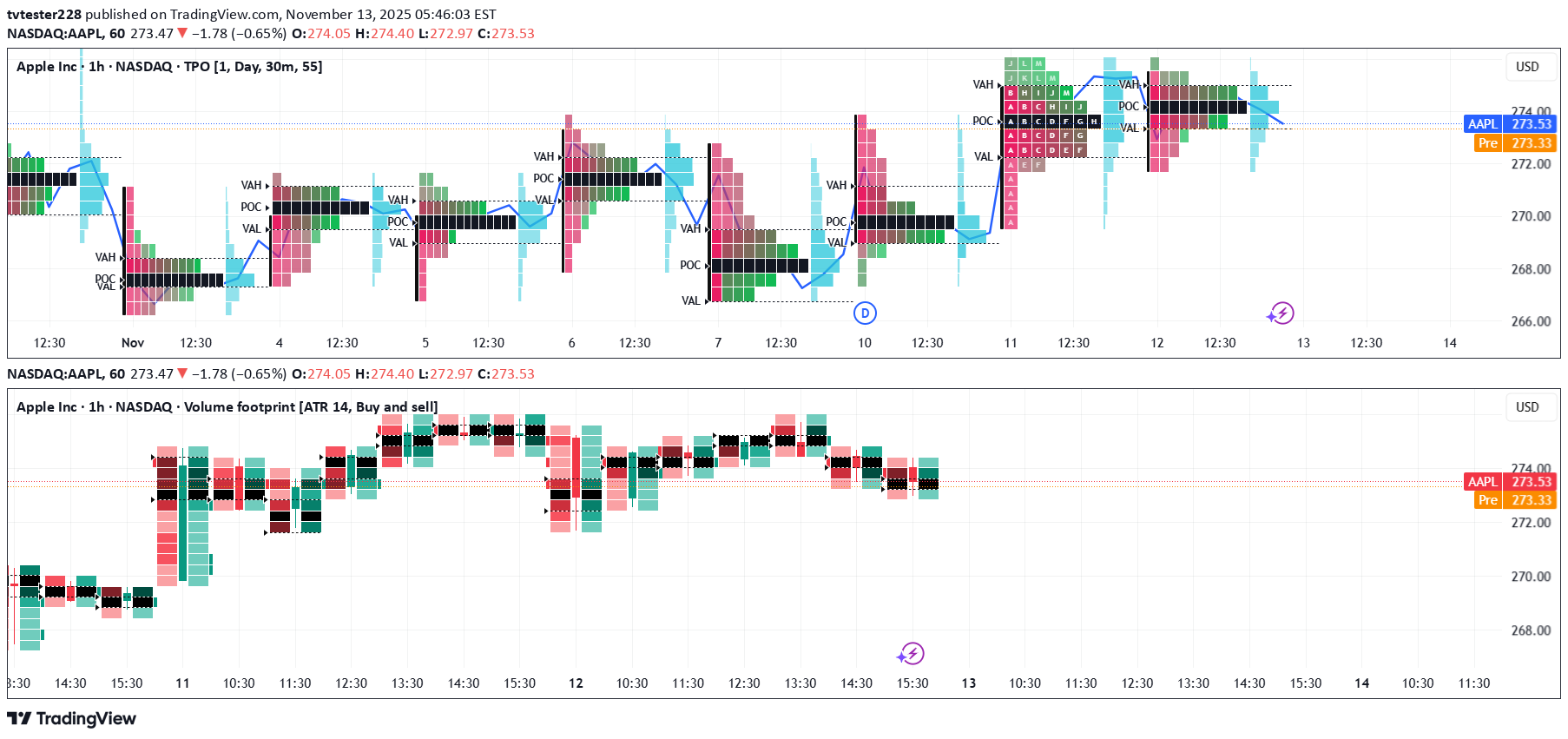
Task: Click the blue circled D dividend marker
Action: coord(865,313)
